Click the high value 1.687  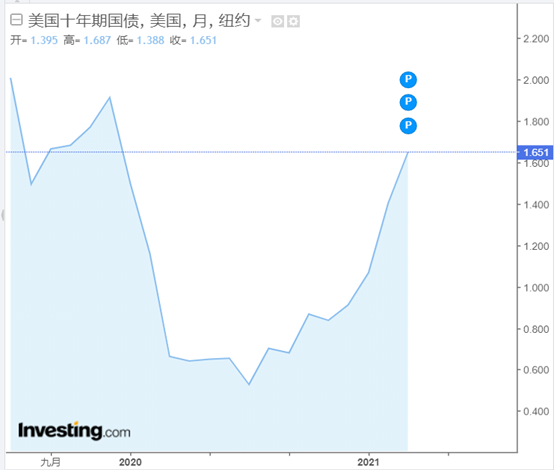point(98,40)
